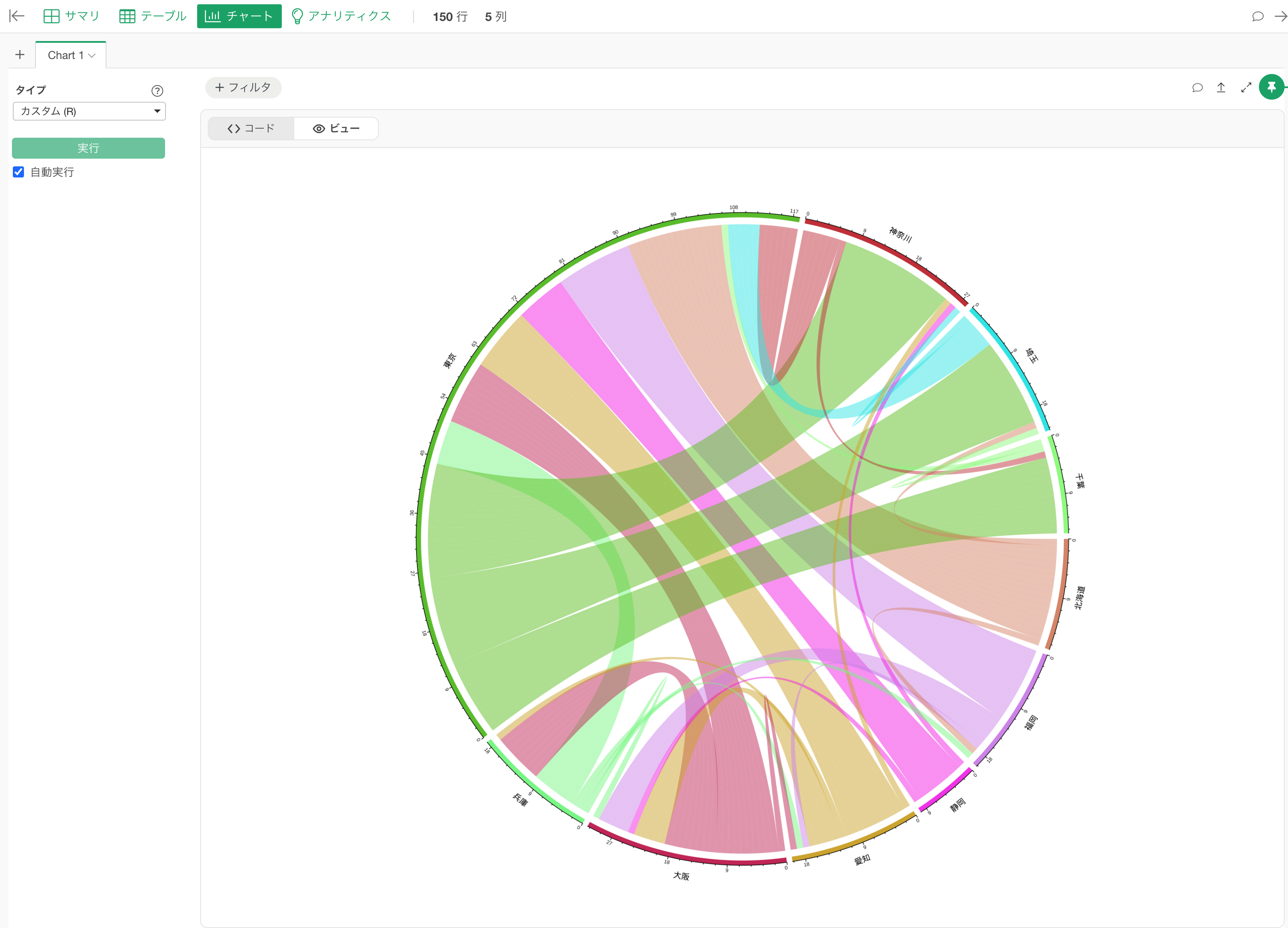This screenshot has width=1288, height=928.
Task: Open the カスタム (R) type dropdown
Action: click(89, 111)
